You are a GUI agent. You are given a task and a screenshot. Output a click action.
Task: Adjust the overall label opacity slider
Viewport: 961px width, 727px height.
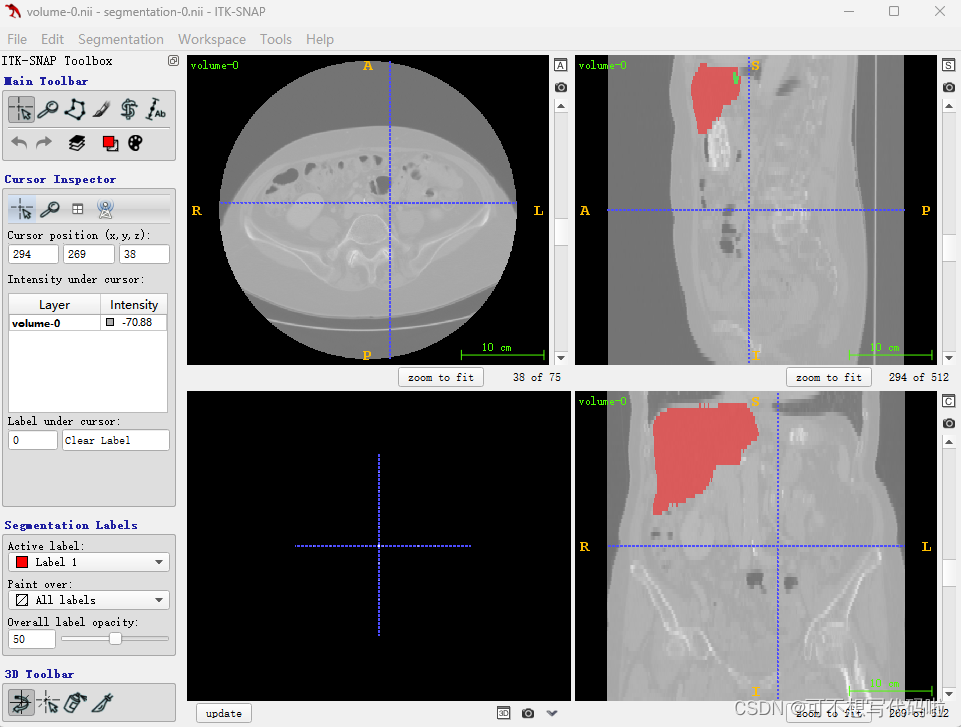(x=115, y=639)
